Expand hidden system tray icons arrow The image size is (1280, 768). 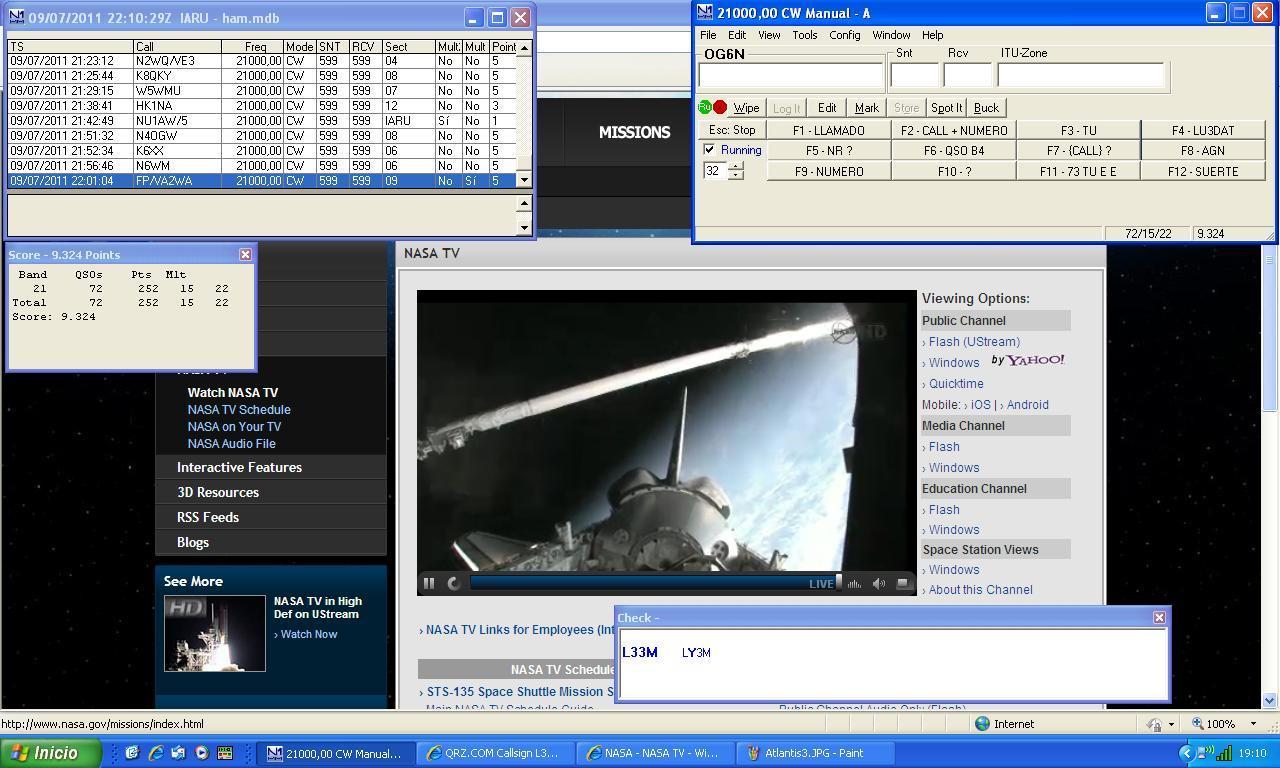(x=1186, y=753)
